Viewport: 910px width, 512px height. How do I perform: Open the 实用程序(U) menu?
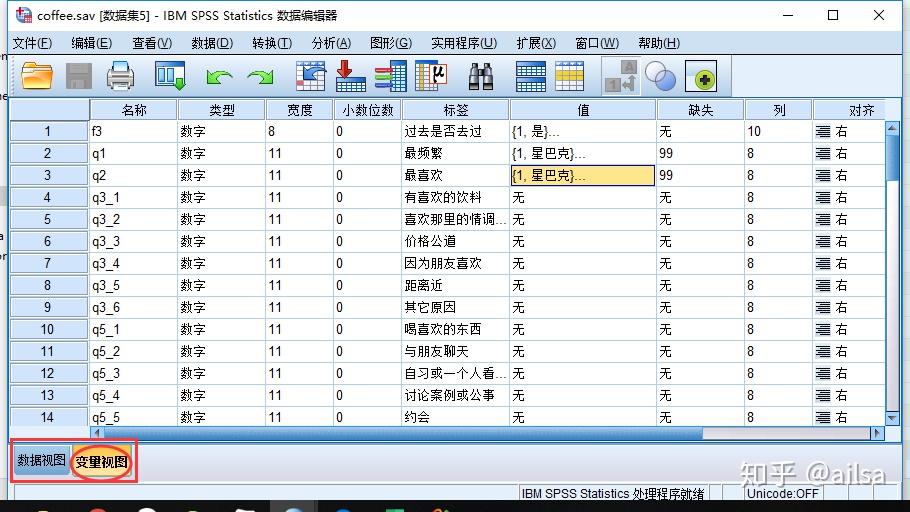[464, 43]
